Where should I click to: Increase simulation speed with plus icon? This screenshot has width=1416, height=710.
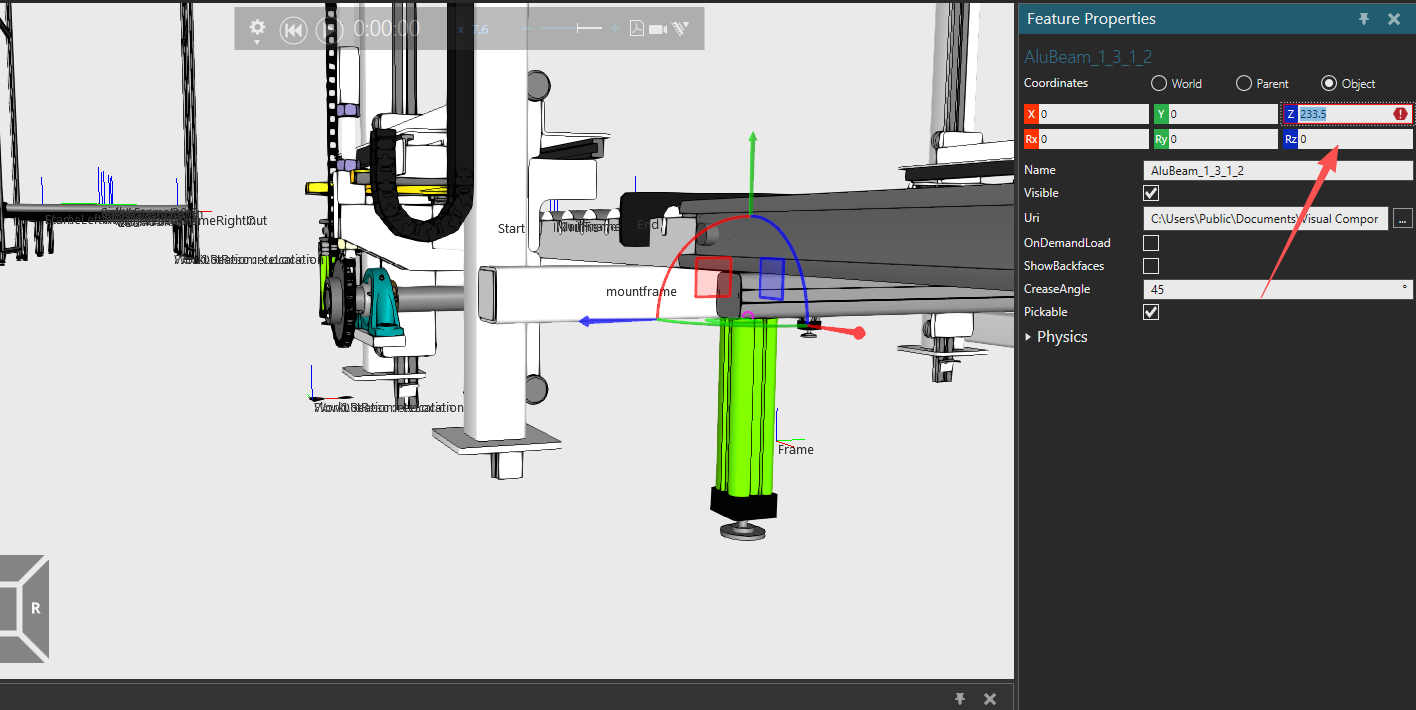coord(615,29)
